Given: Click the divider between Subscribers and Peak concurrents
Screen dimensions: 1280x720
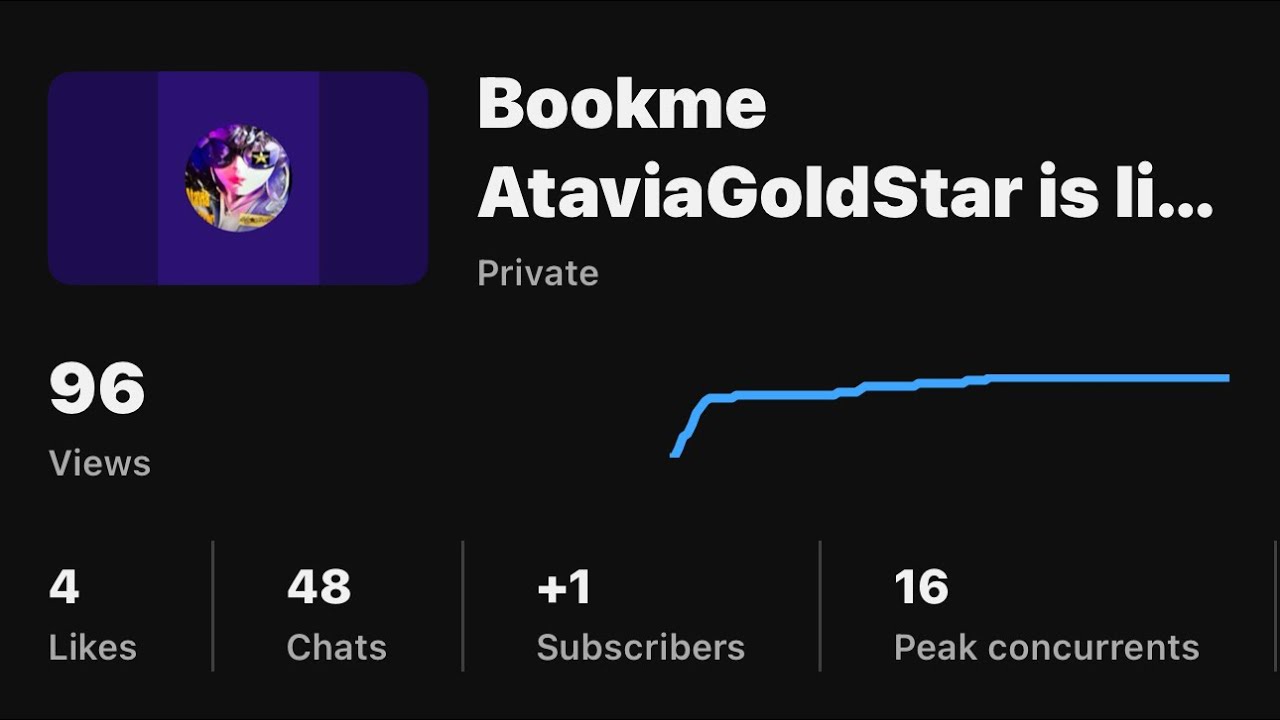Looking at the screenshot, I should coord(820,606).
